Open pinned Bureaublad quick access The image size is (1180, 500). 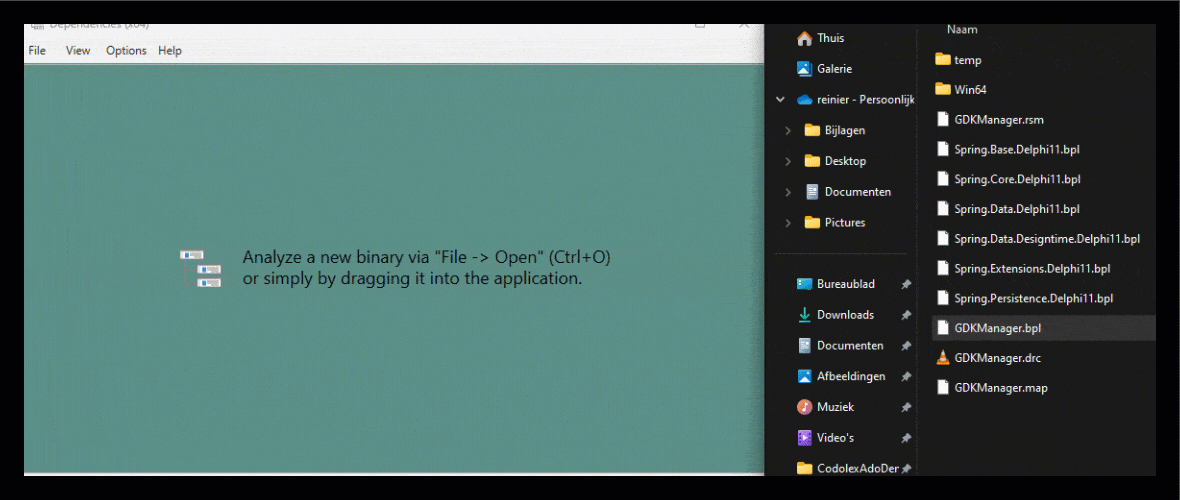(x=845, y=284)
